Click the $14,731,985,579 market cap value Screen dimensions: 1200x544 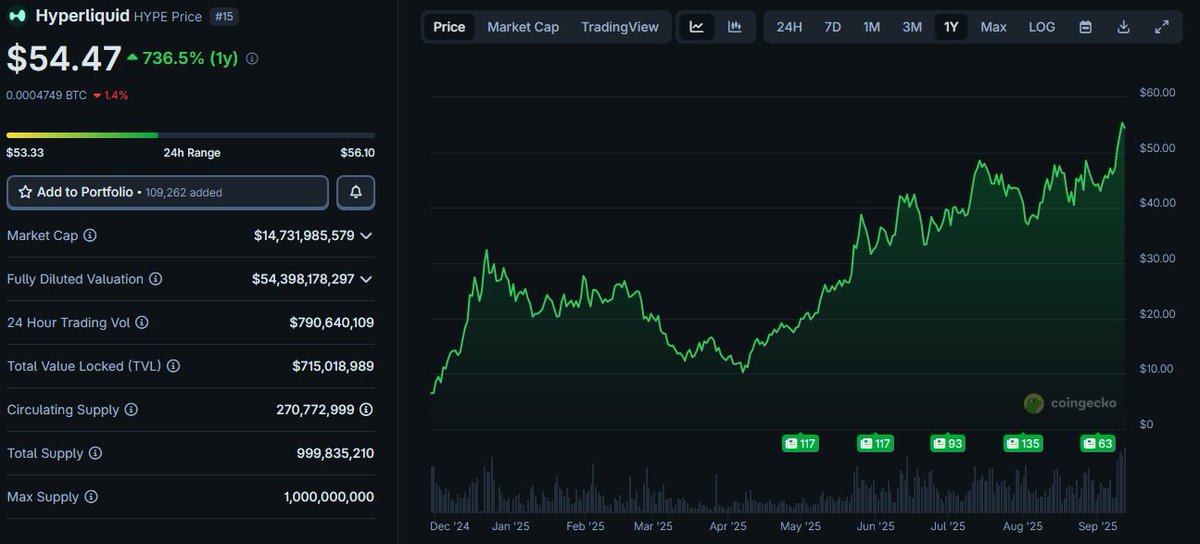click(x=304, y=235)
